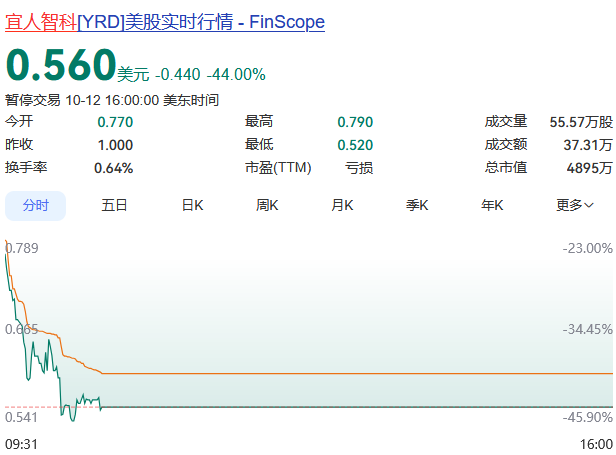
Task: Switch to the 周K chart tab
Action: tap(267, 205)
